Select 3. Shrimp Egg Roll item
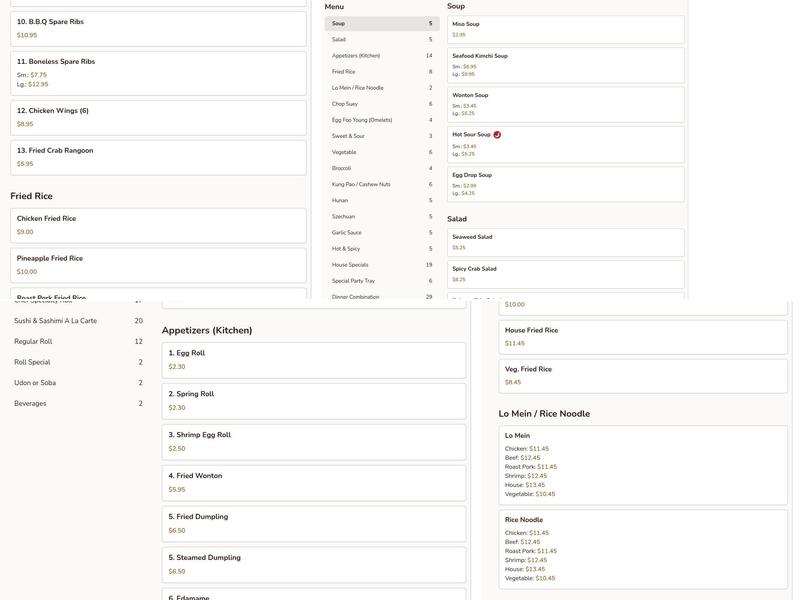 coord(313,442)
